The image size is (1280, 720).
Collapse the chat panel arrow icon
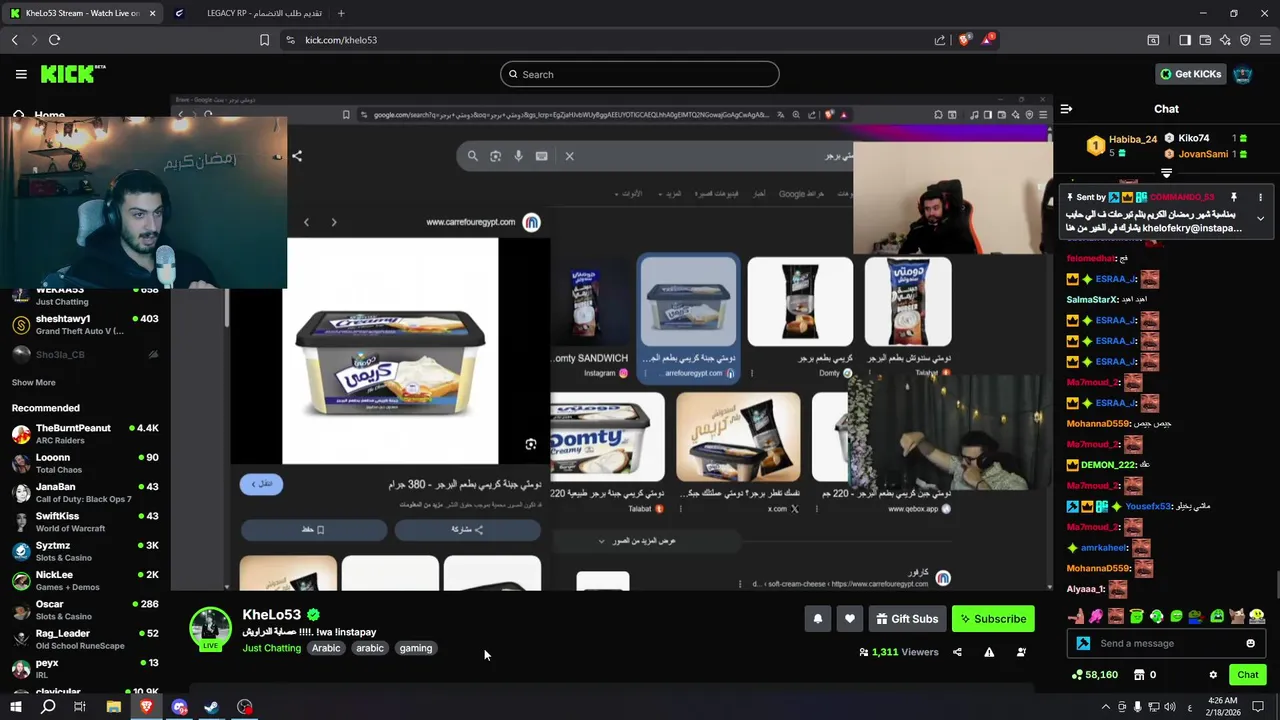[x=1066, y=108]
